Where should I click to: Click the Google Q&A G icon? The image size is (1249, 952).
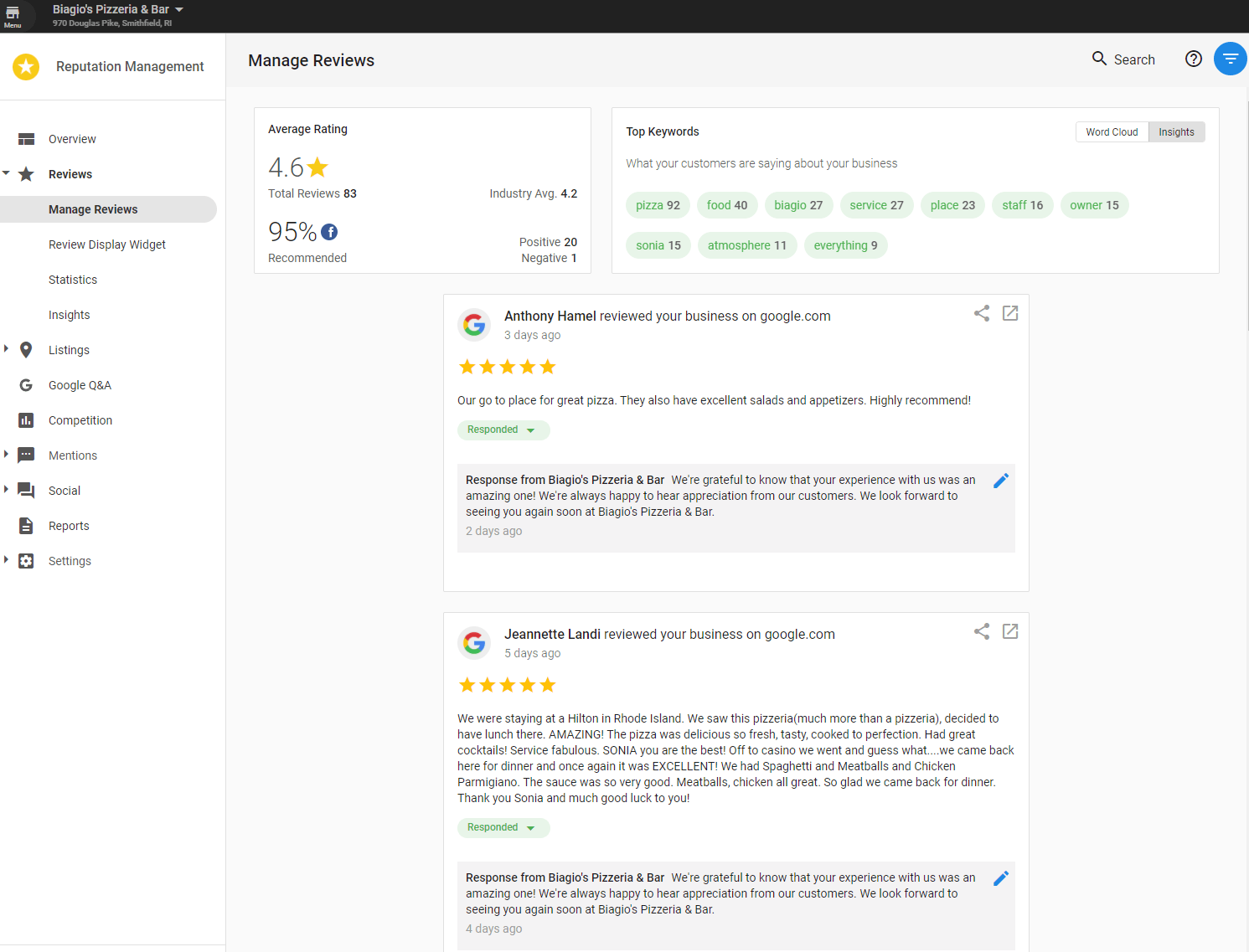[26, 385]
